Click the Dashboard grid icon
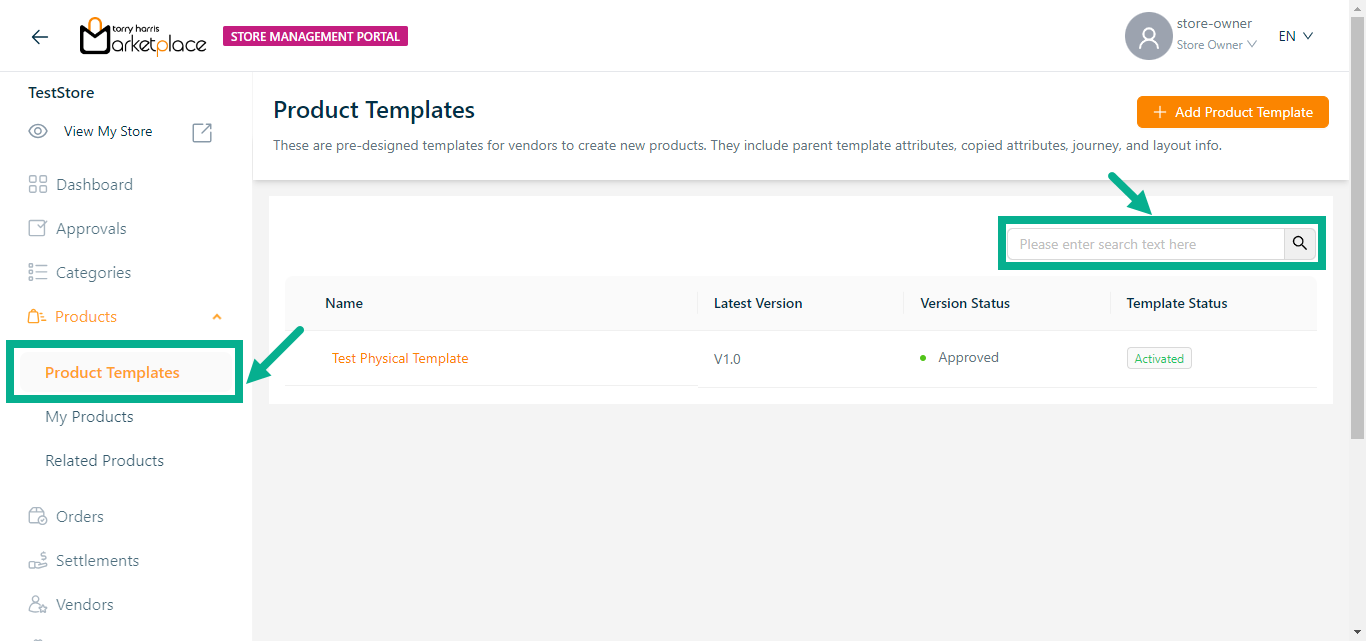Image resolution: width=1366 pixels, height=641 pixels. click(x=38, y=184)
